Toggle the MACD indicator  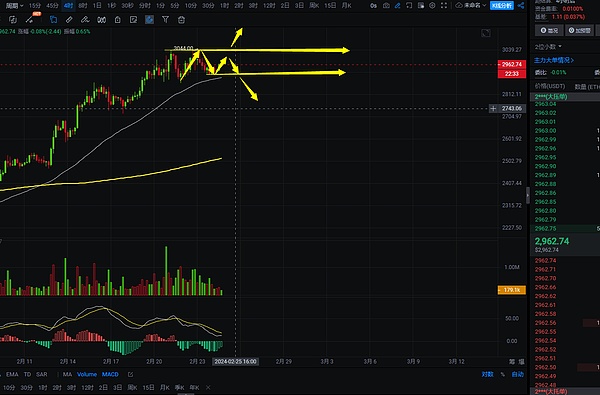pyautogui.click(x=110, y=374)
